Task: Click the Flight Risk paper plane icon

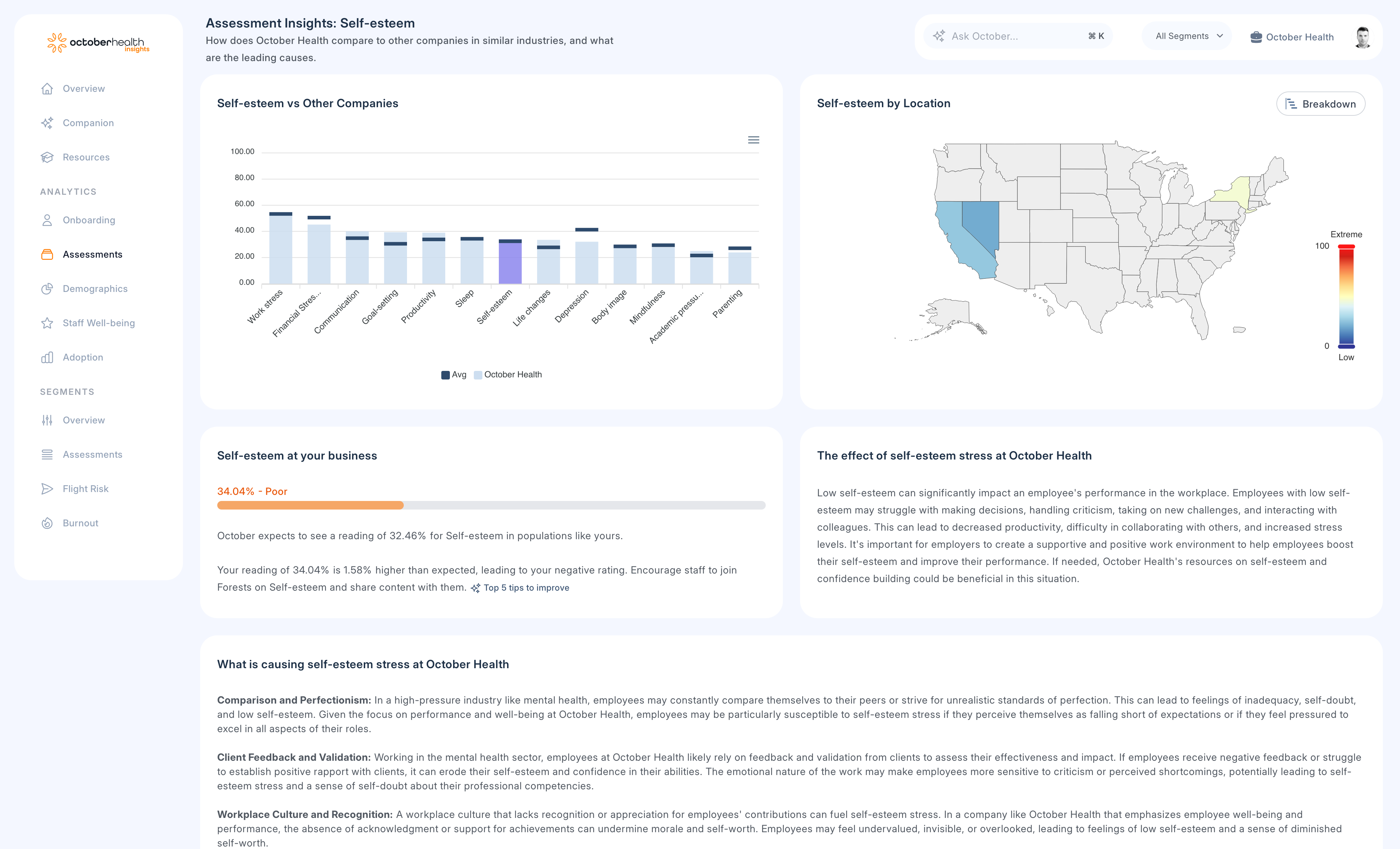Action: coord(47,489)
